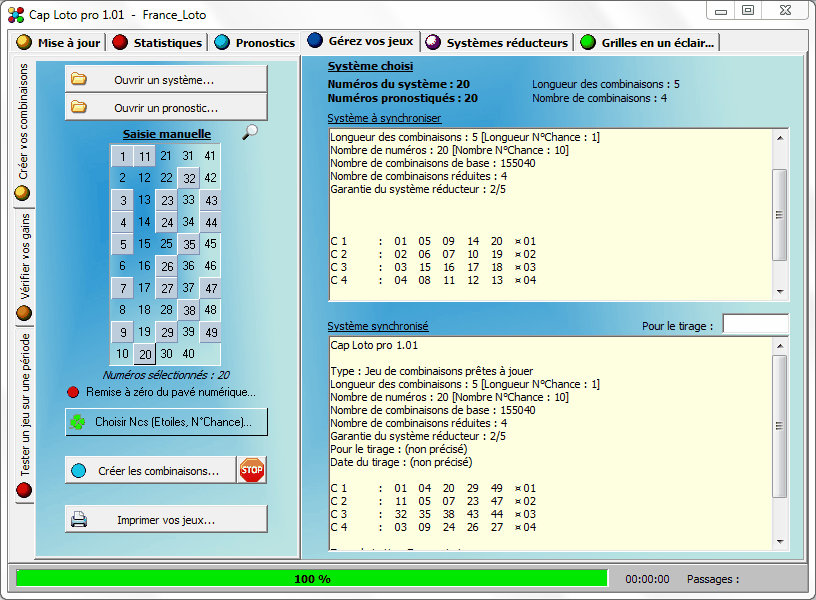Click Créer les combinaisons button
The height and width of the screenshot is (600, 816).
point(150,470)
